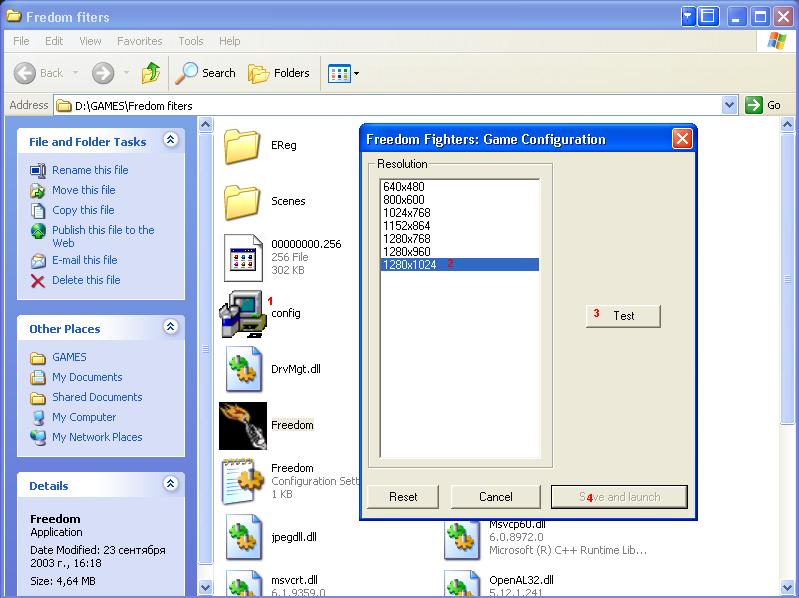Open the Back history dropdown arrow

(76, 73)
